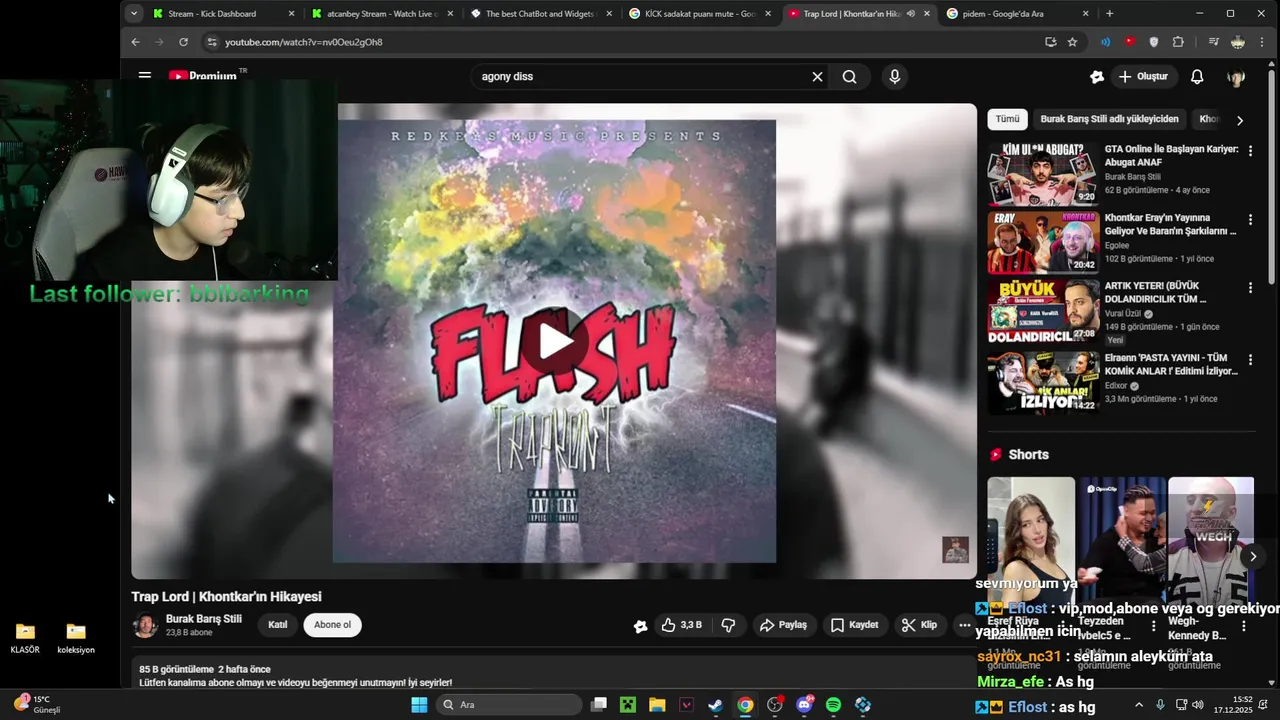The image size is (1280, 720).
Task: Open the blue sound-wave extension
Action: (x=1105, y=42)
